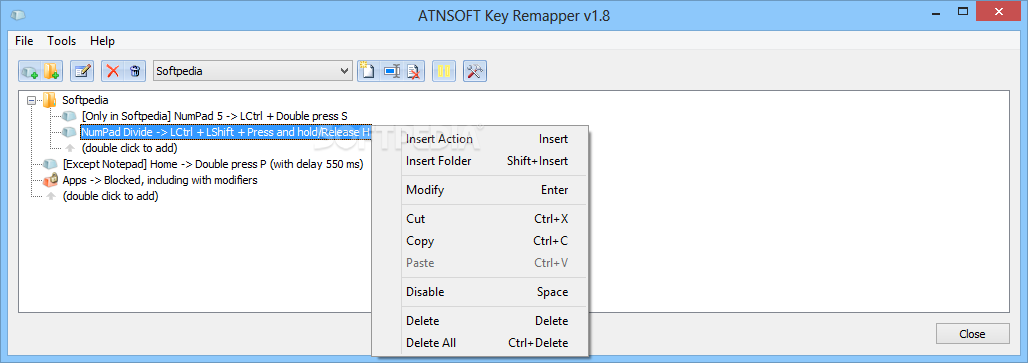
Task: Select the Softpedia folder label
Action: [85, 101]
